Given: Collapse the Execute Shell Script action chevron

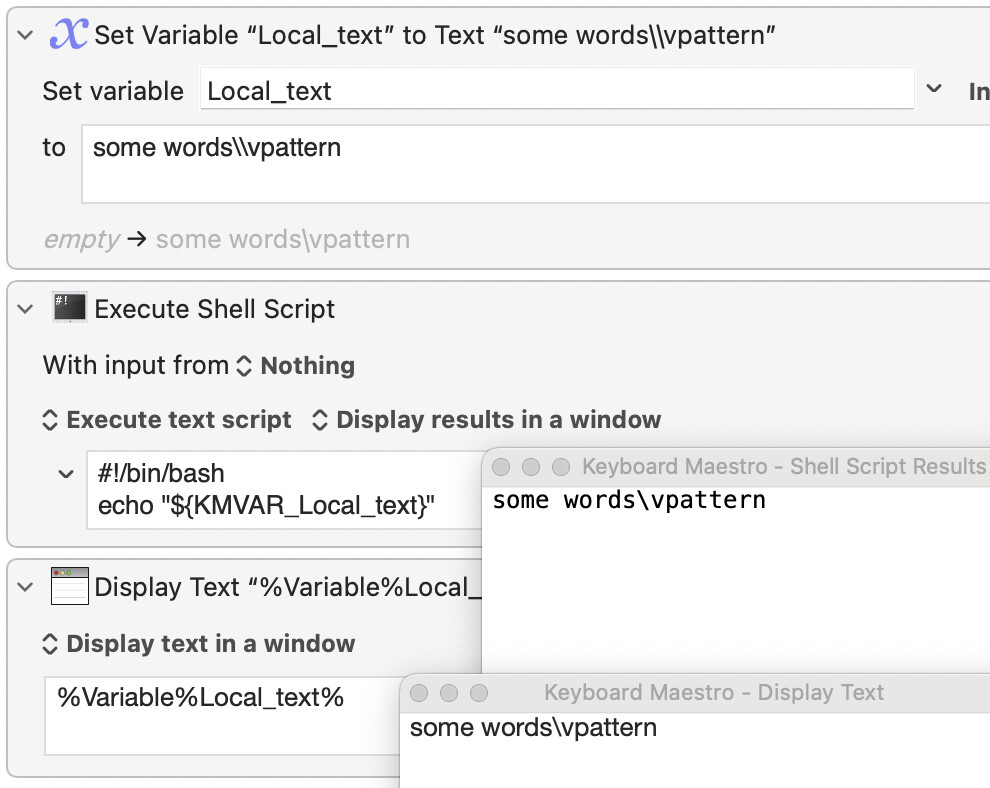Looking at the screenshot, I should 25,309.
